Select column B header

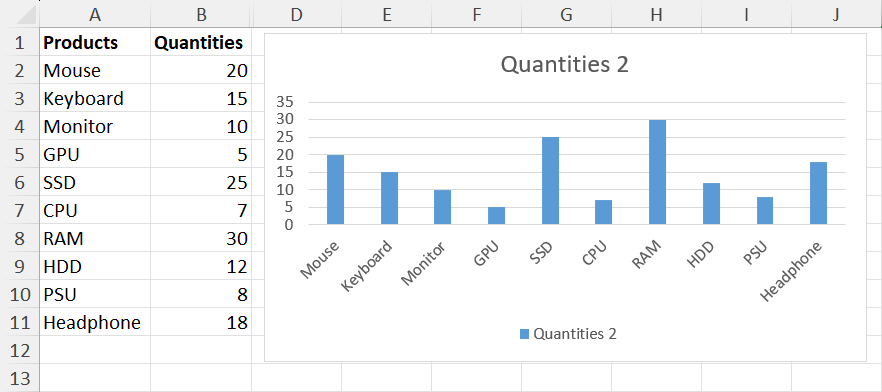pos(201,15)
